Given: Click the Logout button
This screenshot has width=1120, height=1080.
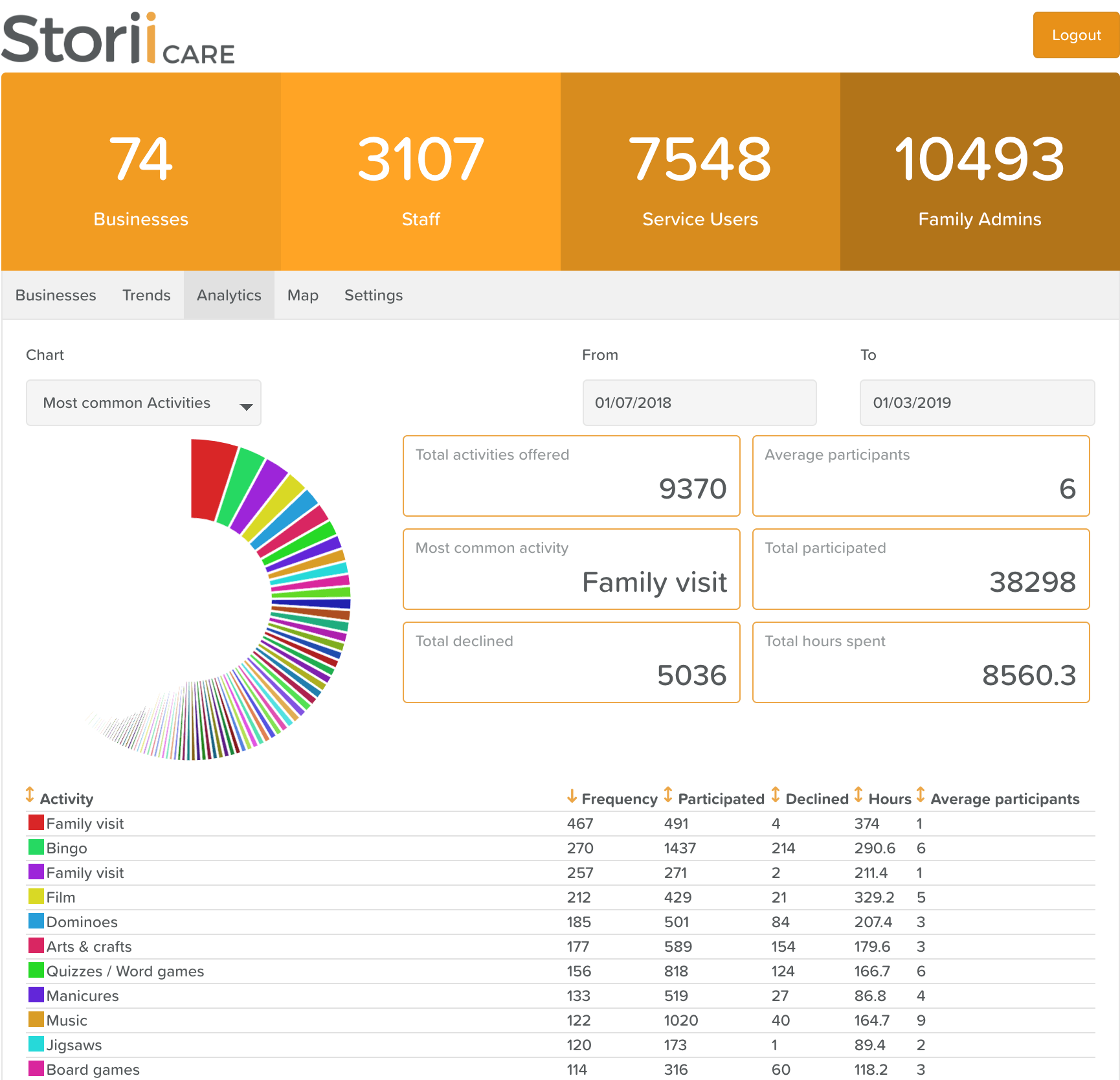Looking at the screenshot, I should click(1076, 35).
